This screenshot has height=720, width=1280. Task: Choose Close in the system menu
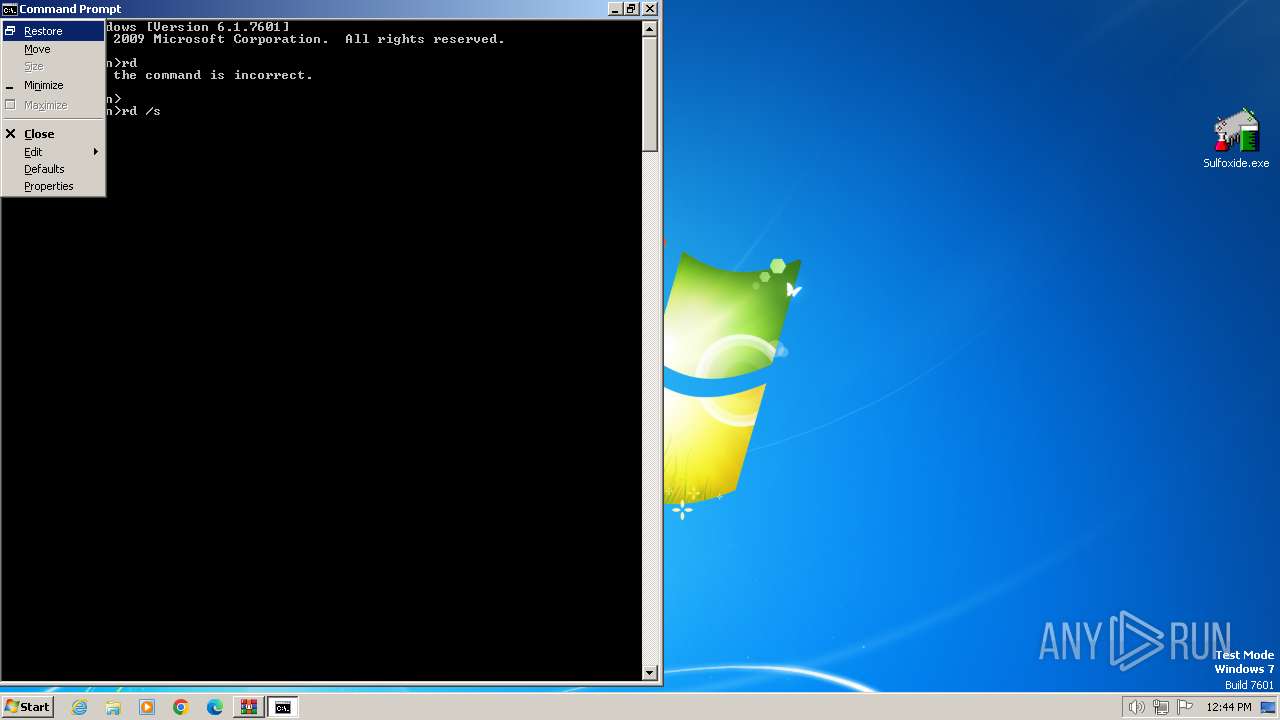click(53, 134)
